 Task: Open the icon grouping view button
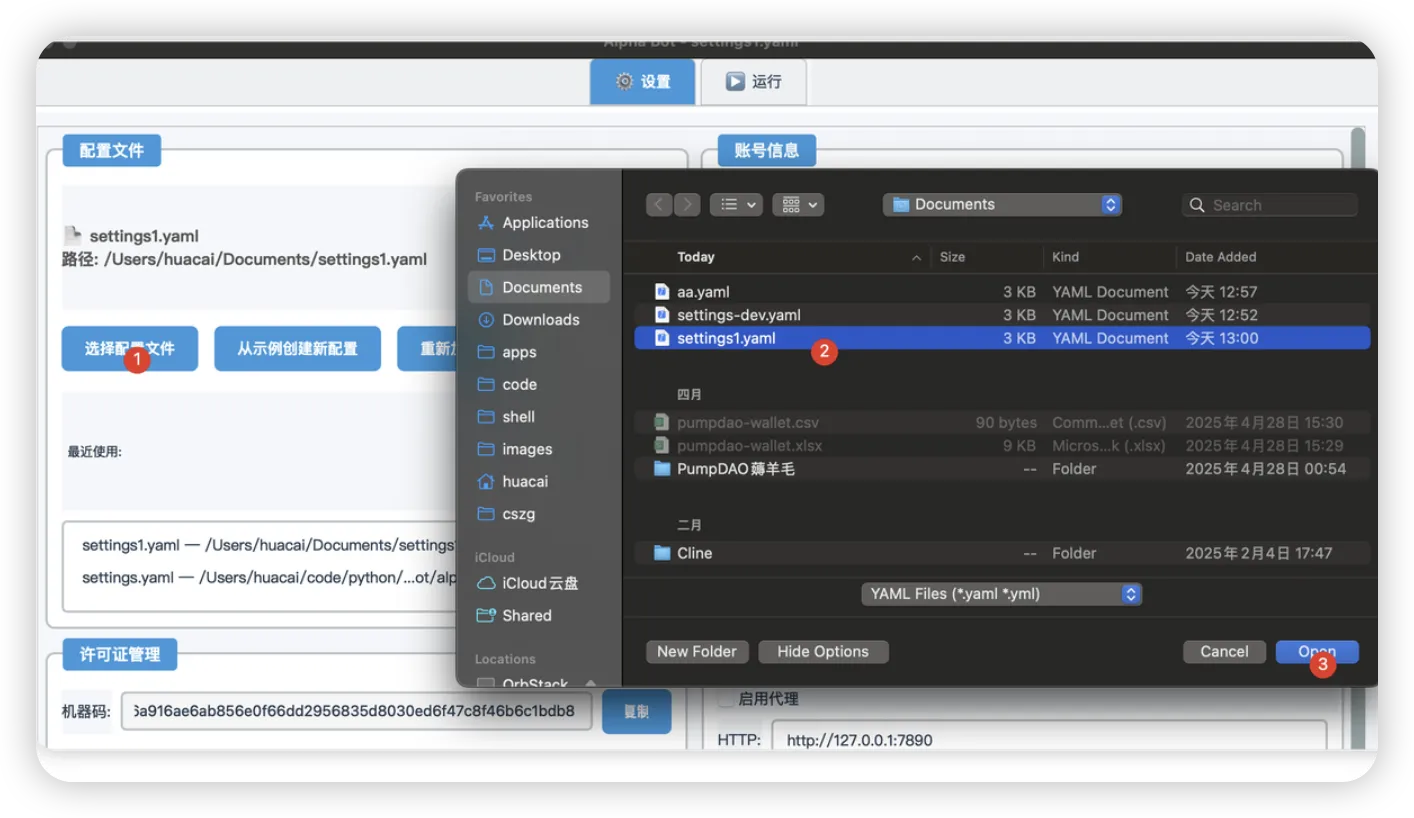point(797,205)
